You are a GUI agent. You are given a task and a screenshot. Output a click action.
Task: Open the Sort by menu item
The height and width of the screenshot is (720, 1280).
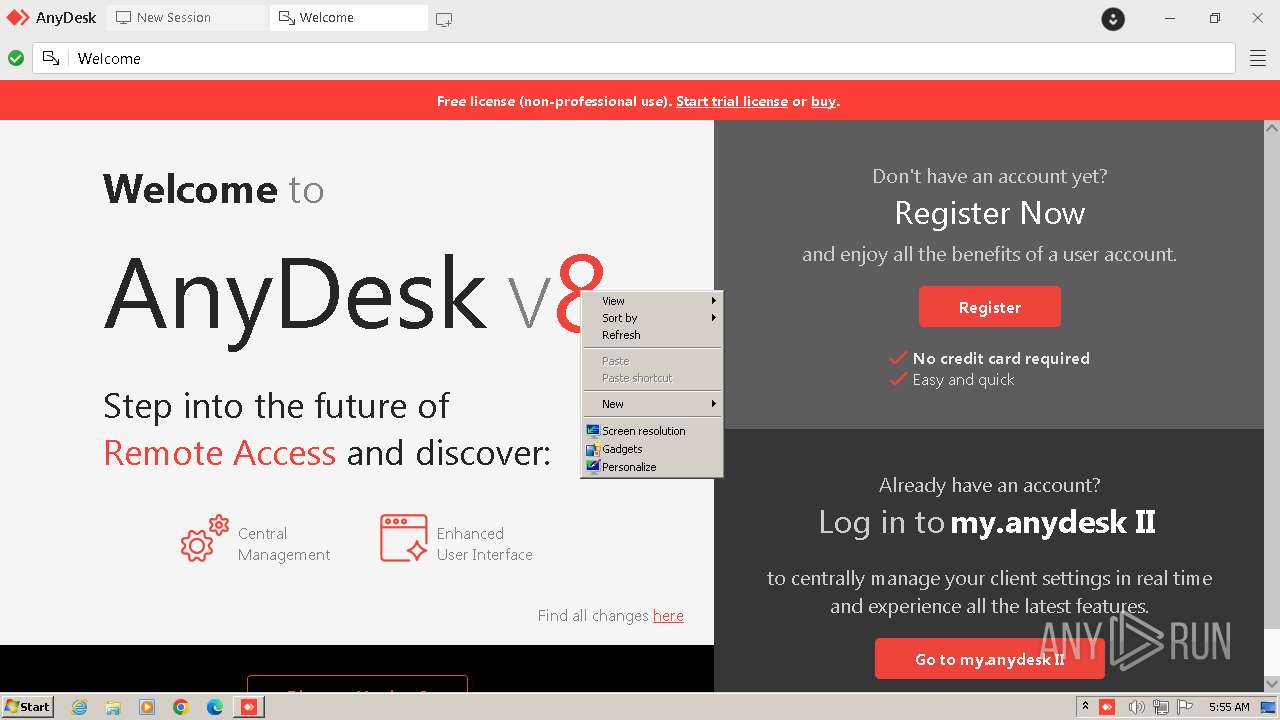652,318
